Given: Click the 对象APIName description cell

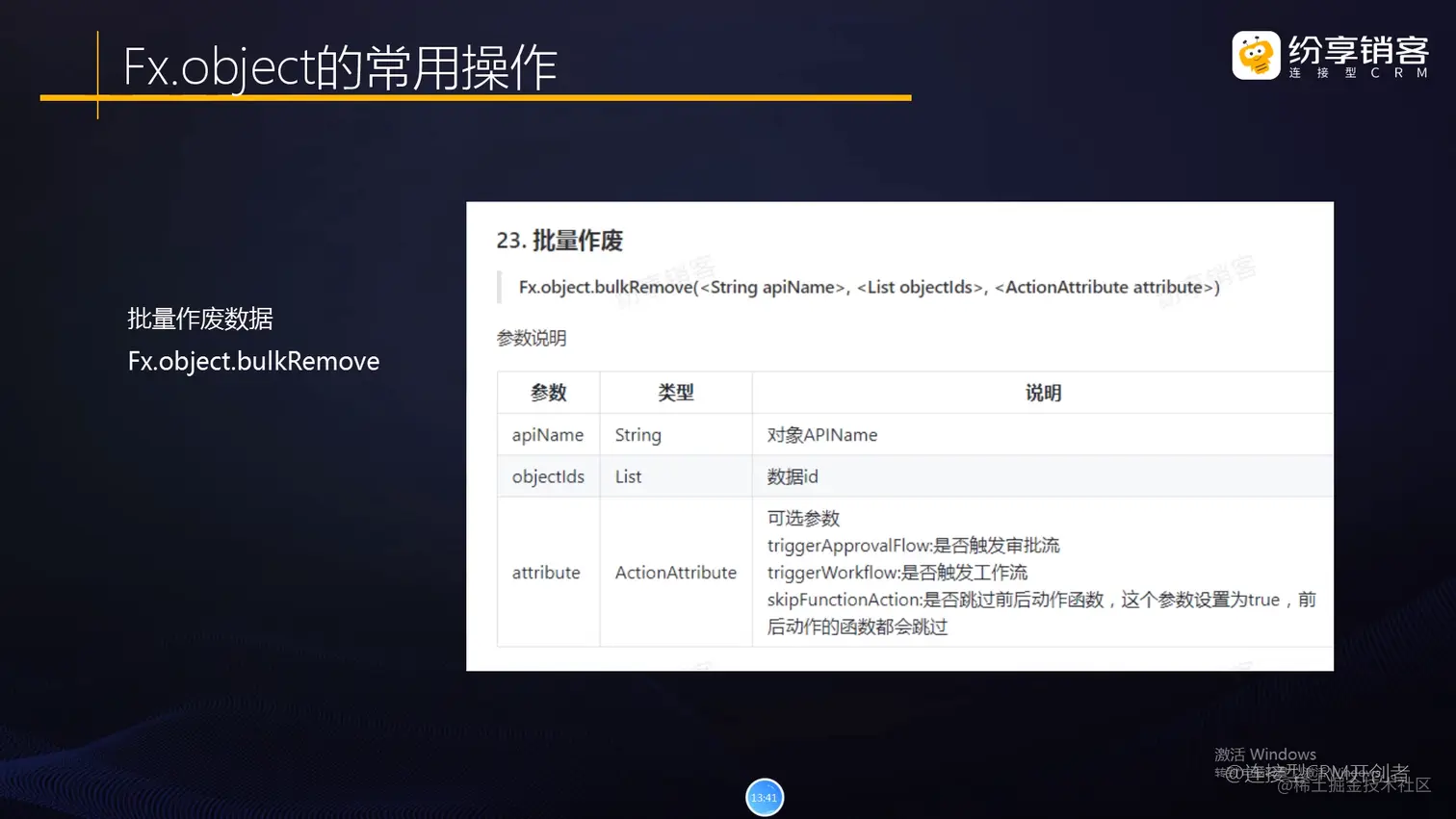Looking at the screenshot, I should click(1043, 435).
